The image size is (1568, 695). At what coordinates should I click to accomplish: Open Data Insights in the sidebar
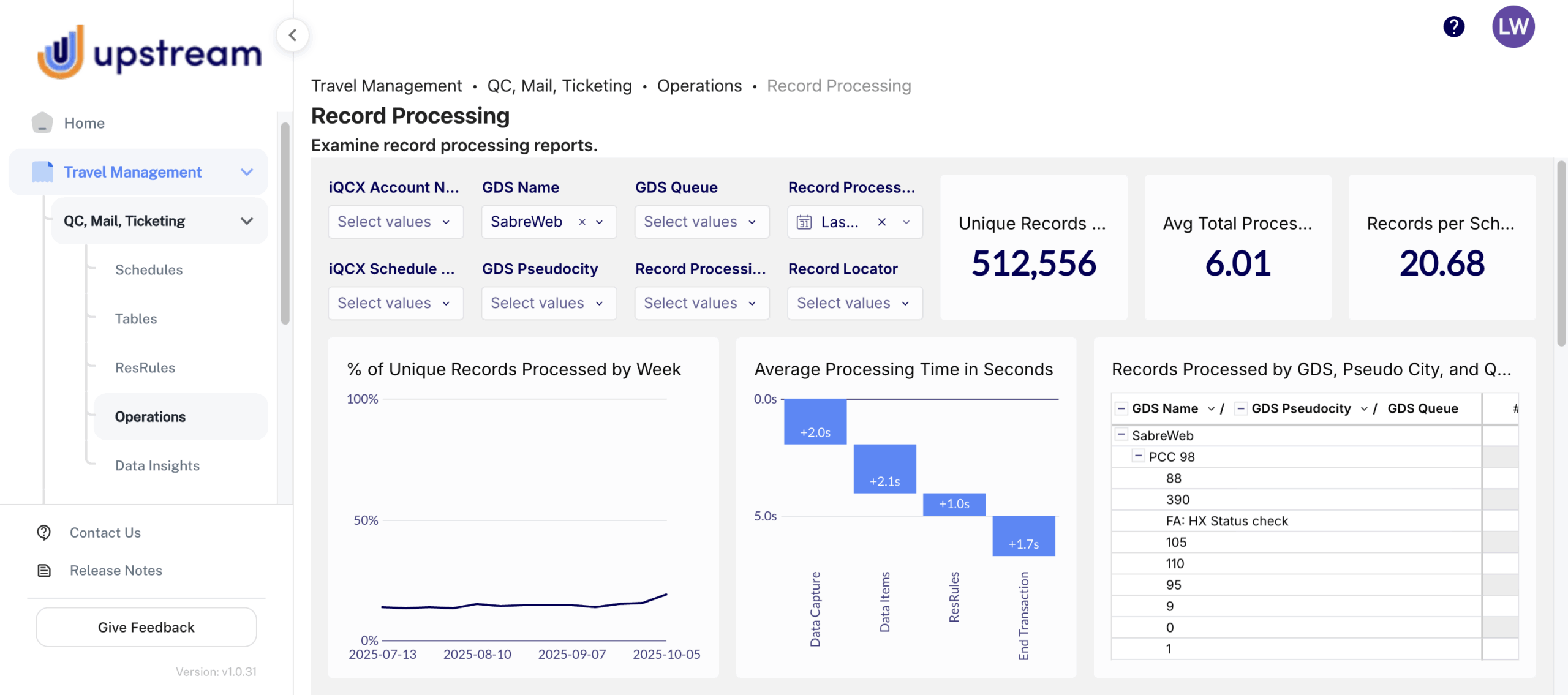(x=157, y=465)
